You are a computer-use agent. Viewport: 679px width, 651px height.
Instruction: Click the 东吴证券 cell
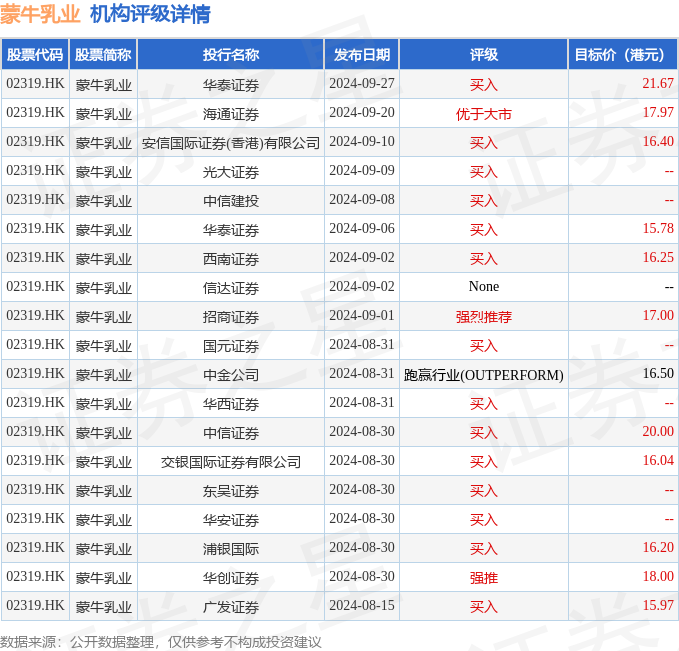tap(231, 491)
